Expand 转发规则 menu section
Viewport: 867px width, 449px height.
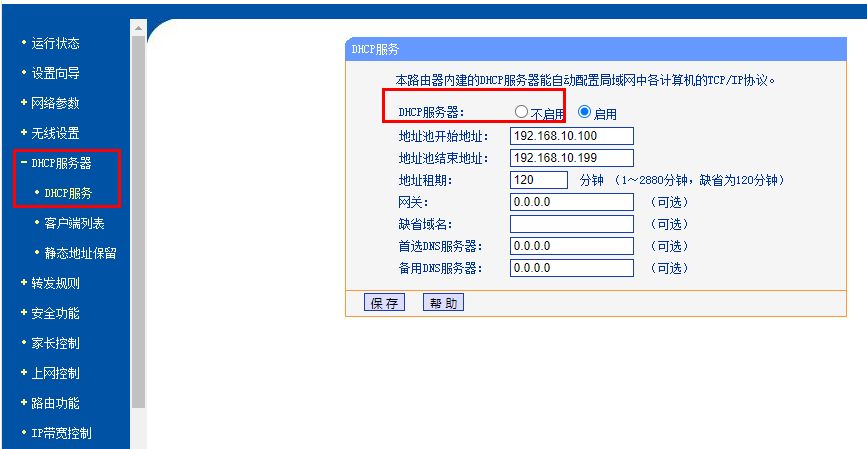55,283
